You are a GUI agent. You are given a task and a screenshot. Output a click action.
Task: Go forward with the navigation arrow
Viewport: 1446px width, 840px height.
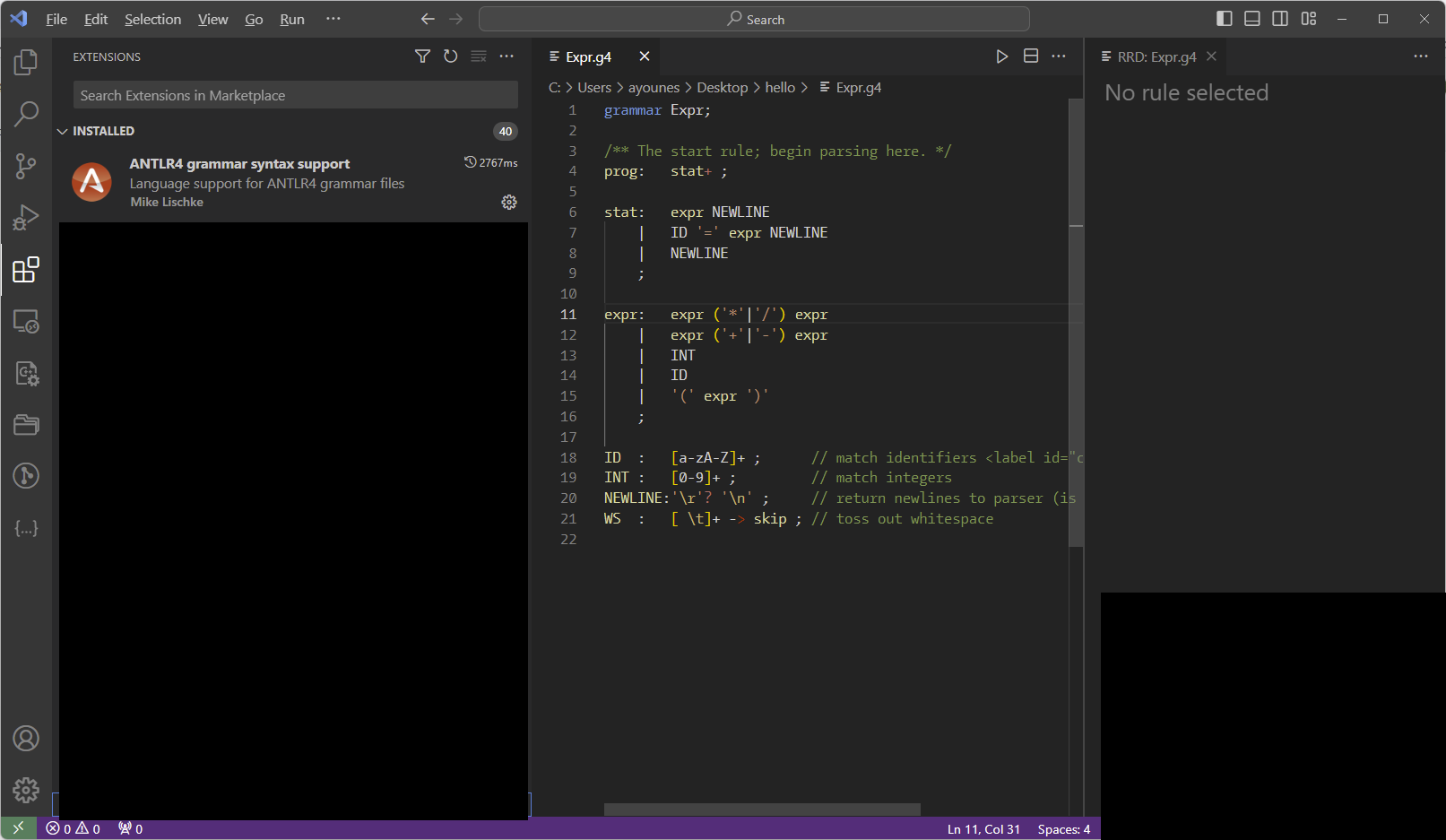pyautogui.click(x=456, y=19)
